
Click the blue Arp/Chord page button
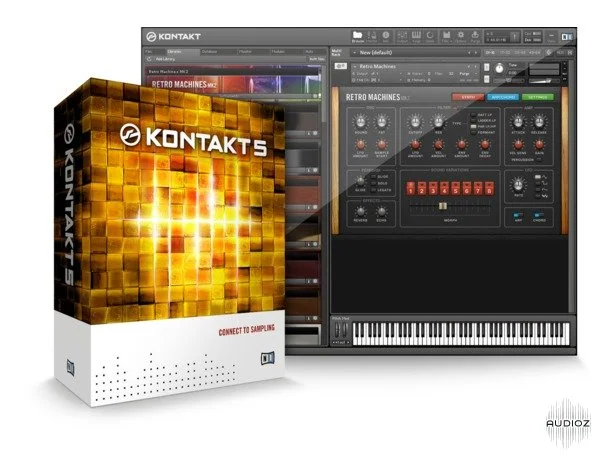pos(503,97)
